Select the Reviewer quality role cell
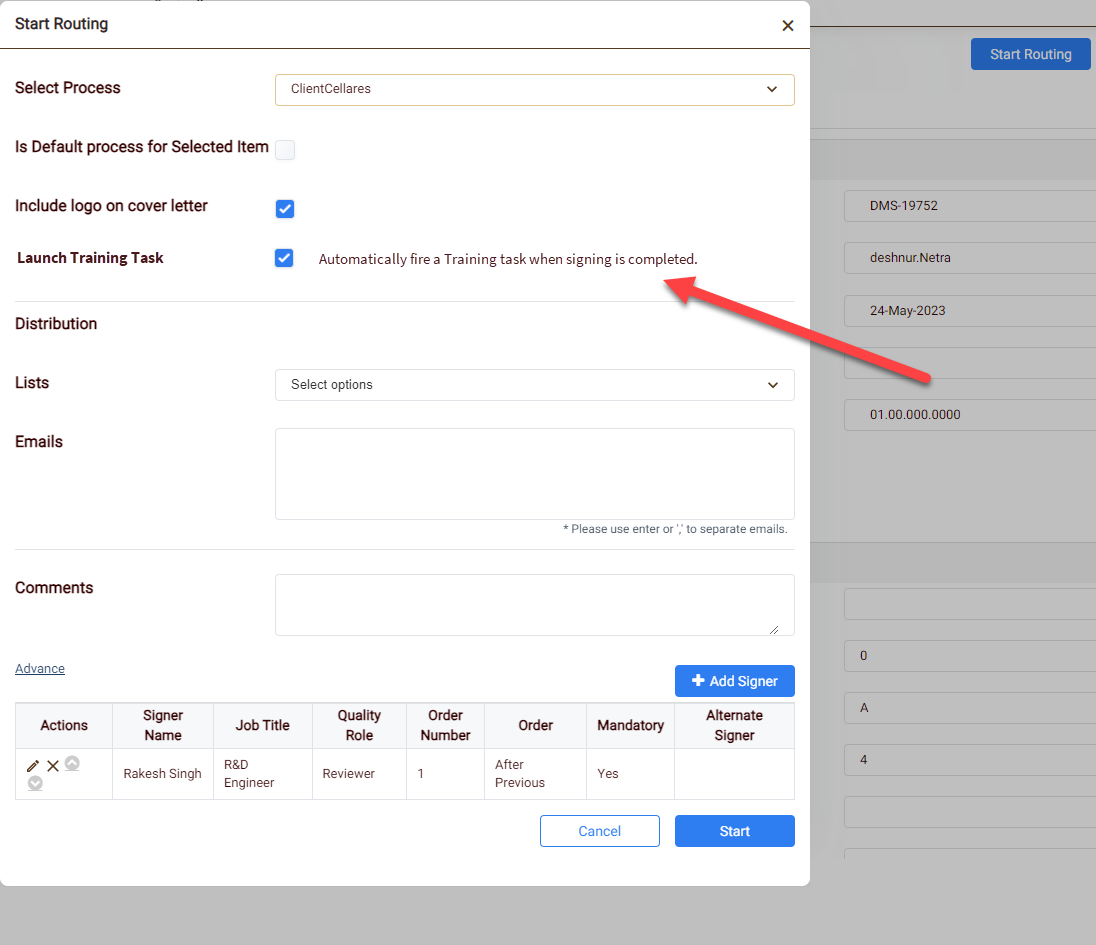 coord(359,774)
